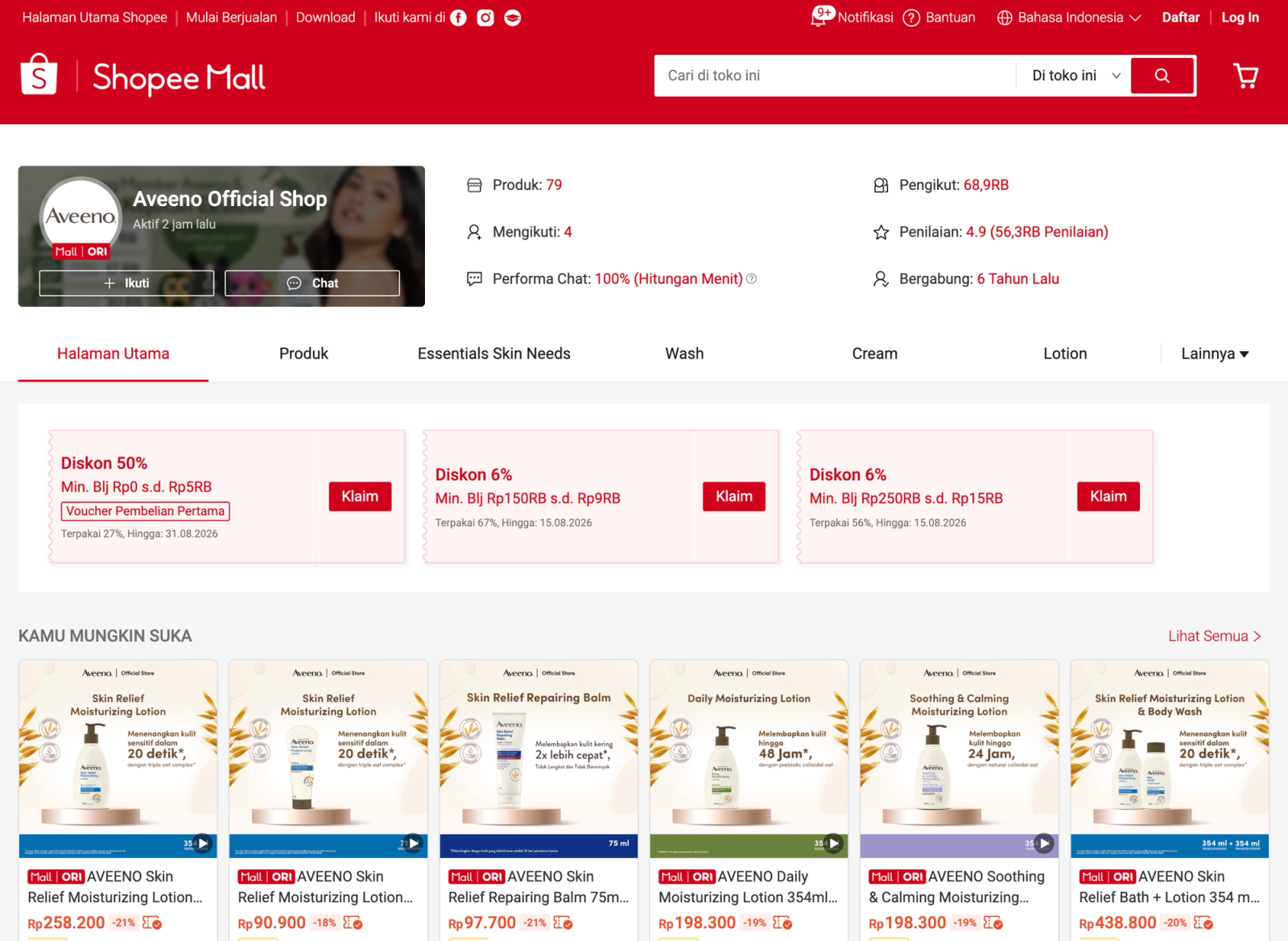
Task: Click voucher icon beside price Rp97.700
Action: [563, 922]
